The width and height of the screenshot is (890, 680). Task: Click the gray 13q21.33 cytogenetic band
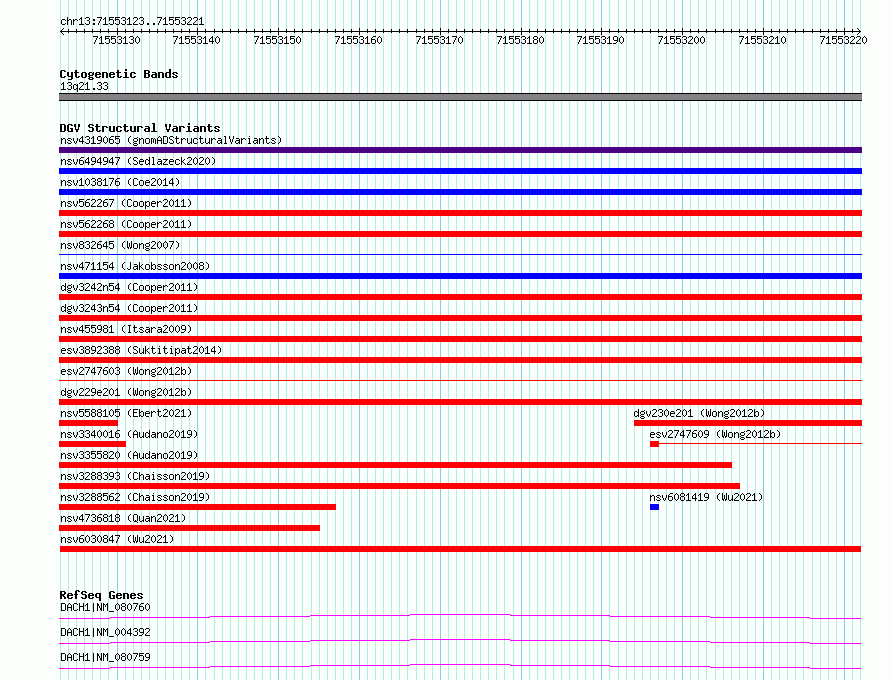(460, 97)
